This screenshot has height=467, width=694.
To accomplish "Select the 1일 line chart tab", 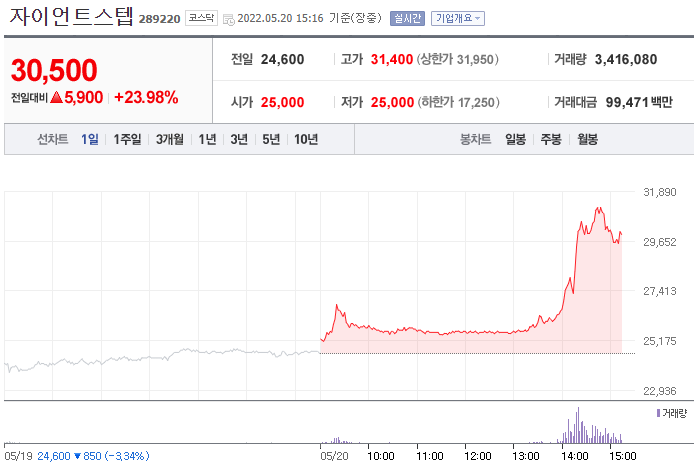I will coord(90,139).
